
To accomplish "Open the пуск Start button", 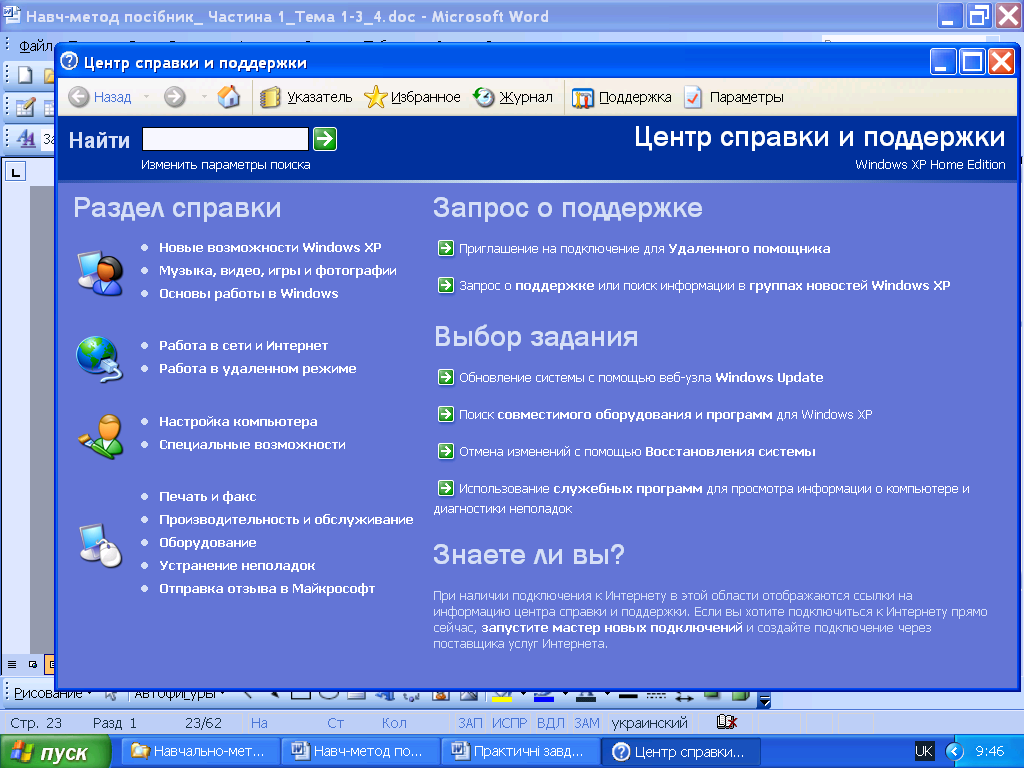I will [x=56, y=752].
